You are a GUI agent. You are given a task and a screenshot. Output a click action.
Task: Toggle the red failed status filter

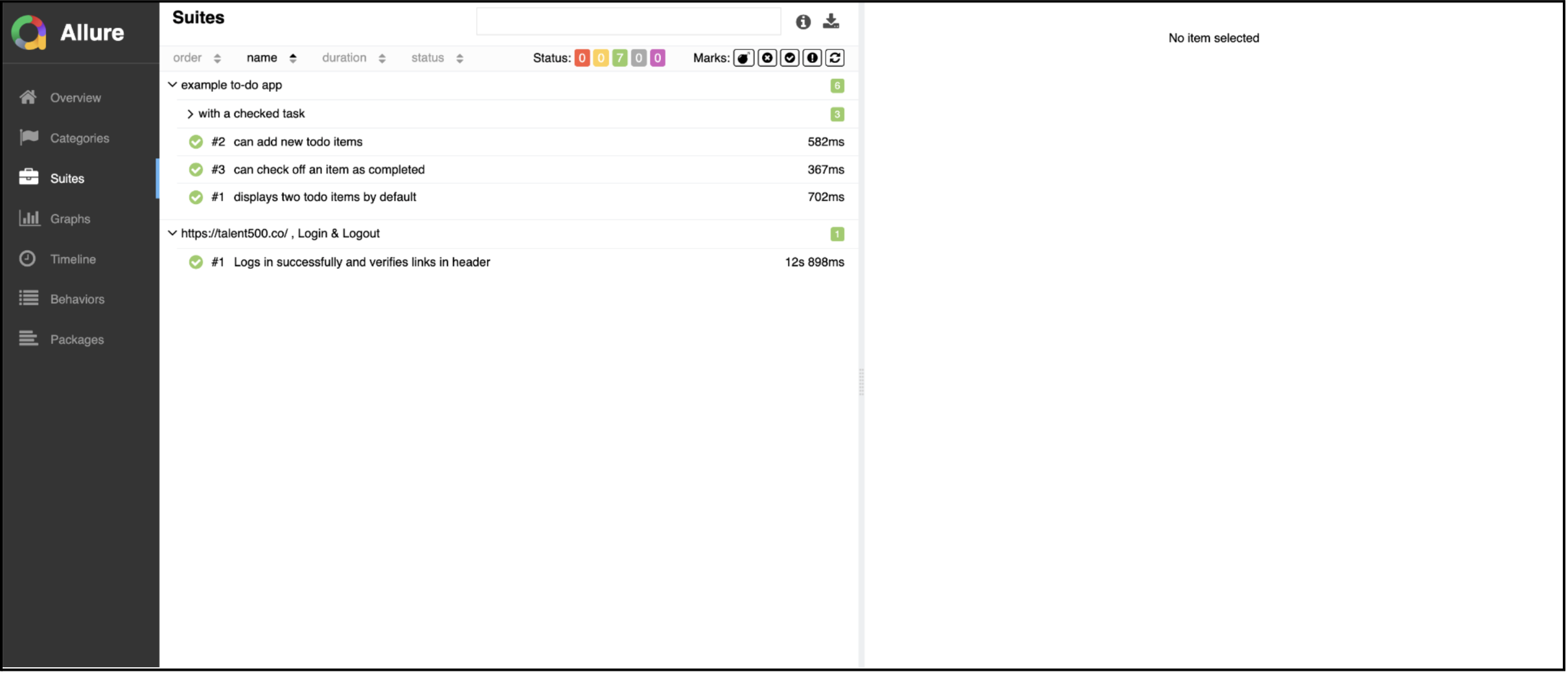582,58
